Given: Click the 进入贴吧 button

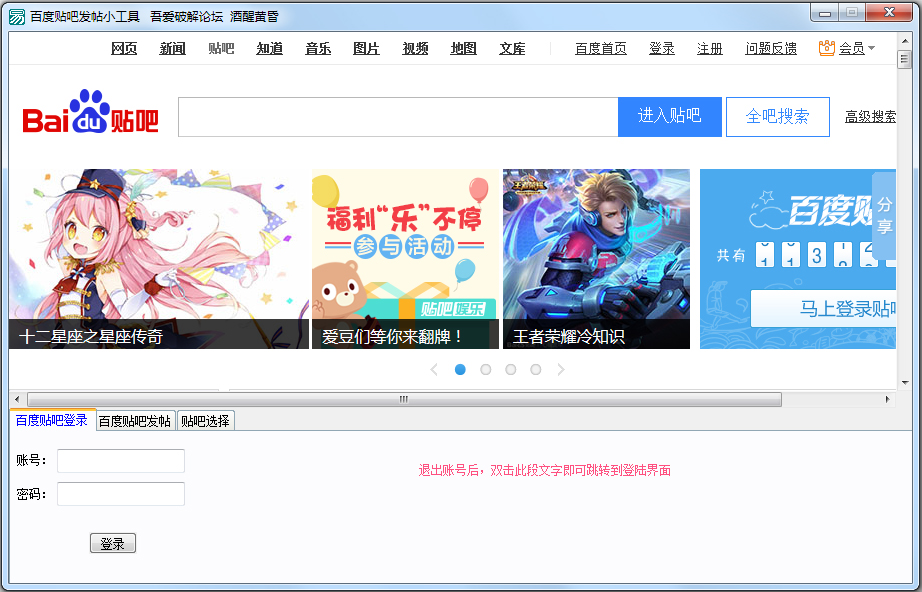Looking at the screenshot, I should (x=669, y=116).
